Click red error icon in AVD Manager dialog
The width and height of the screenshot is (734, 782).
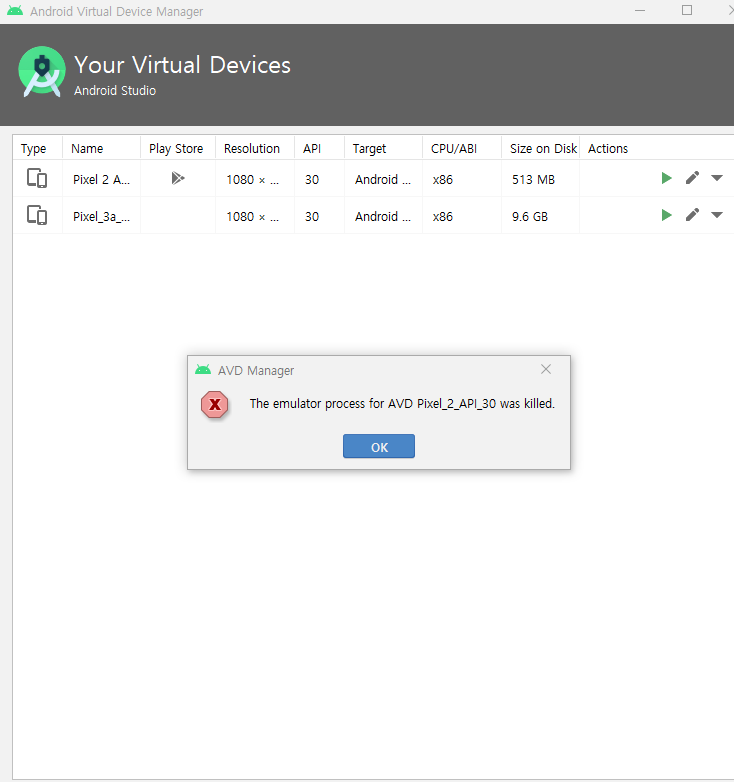click(x=215, y=404)
